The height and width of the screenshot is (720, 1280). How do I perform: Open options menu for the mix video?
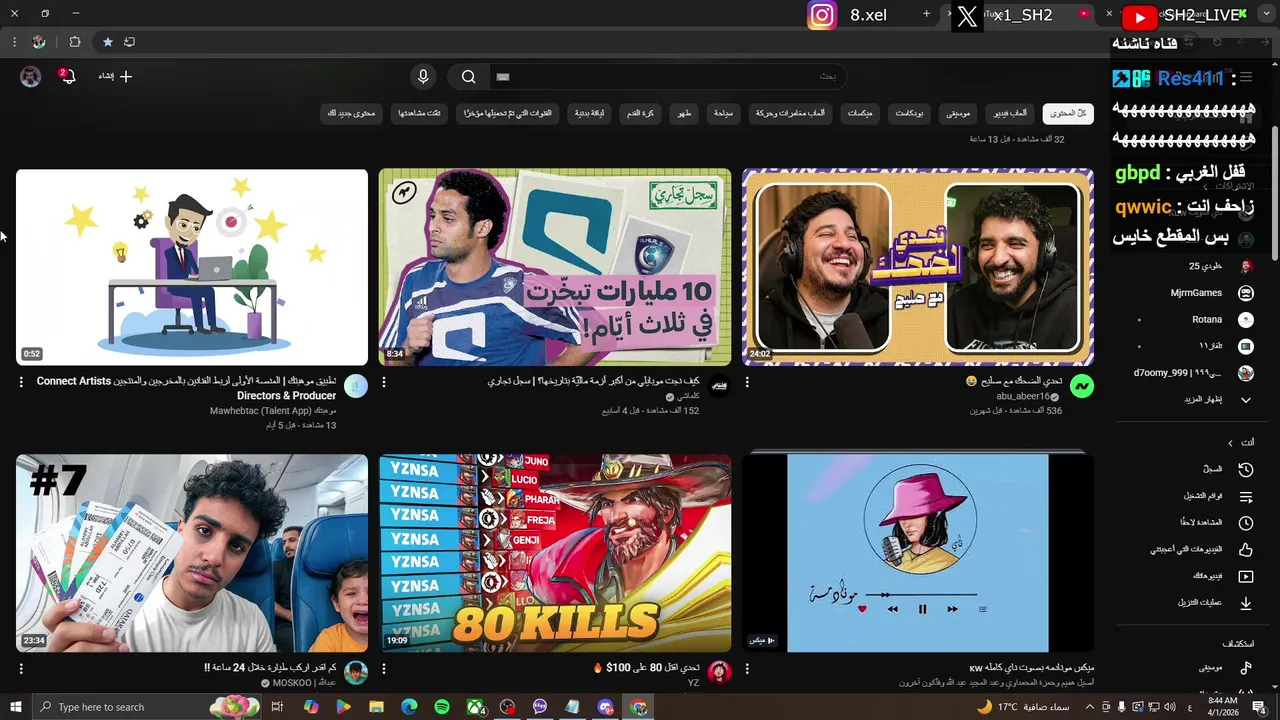coord(747,668)
